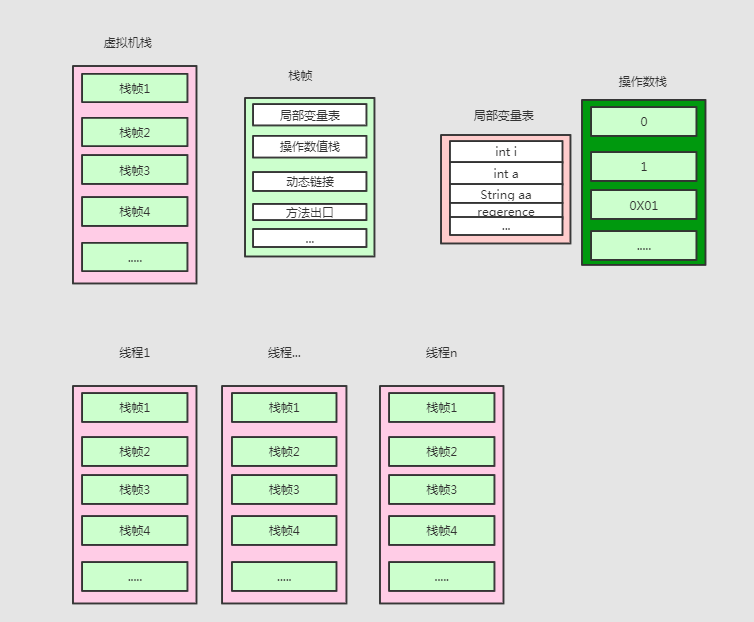The height and width of the screenshot is (622, 754).
Task: Select 栈帧2 box under 线程1
Action: (x=134, y=452)
